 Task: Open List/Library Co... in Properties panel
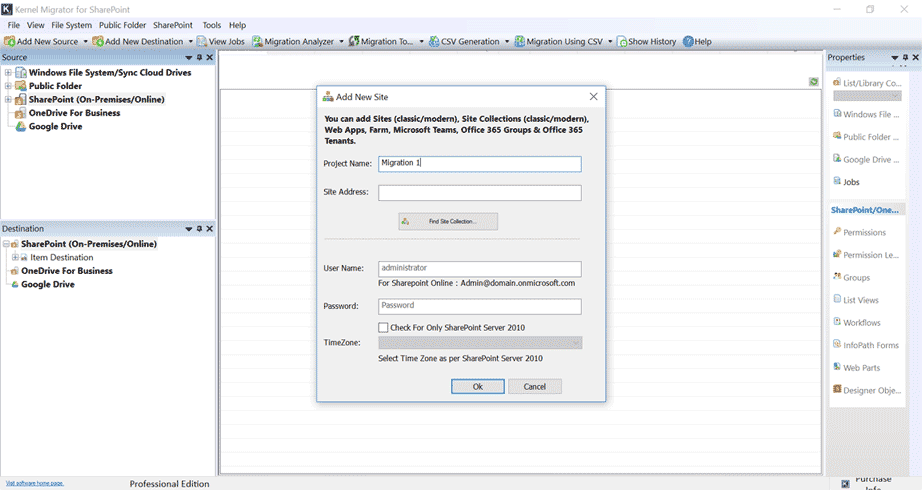point(867,83)
